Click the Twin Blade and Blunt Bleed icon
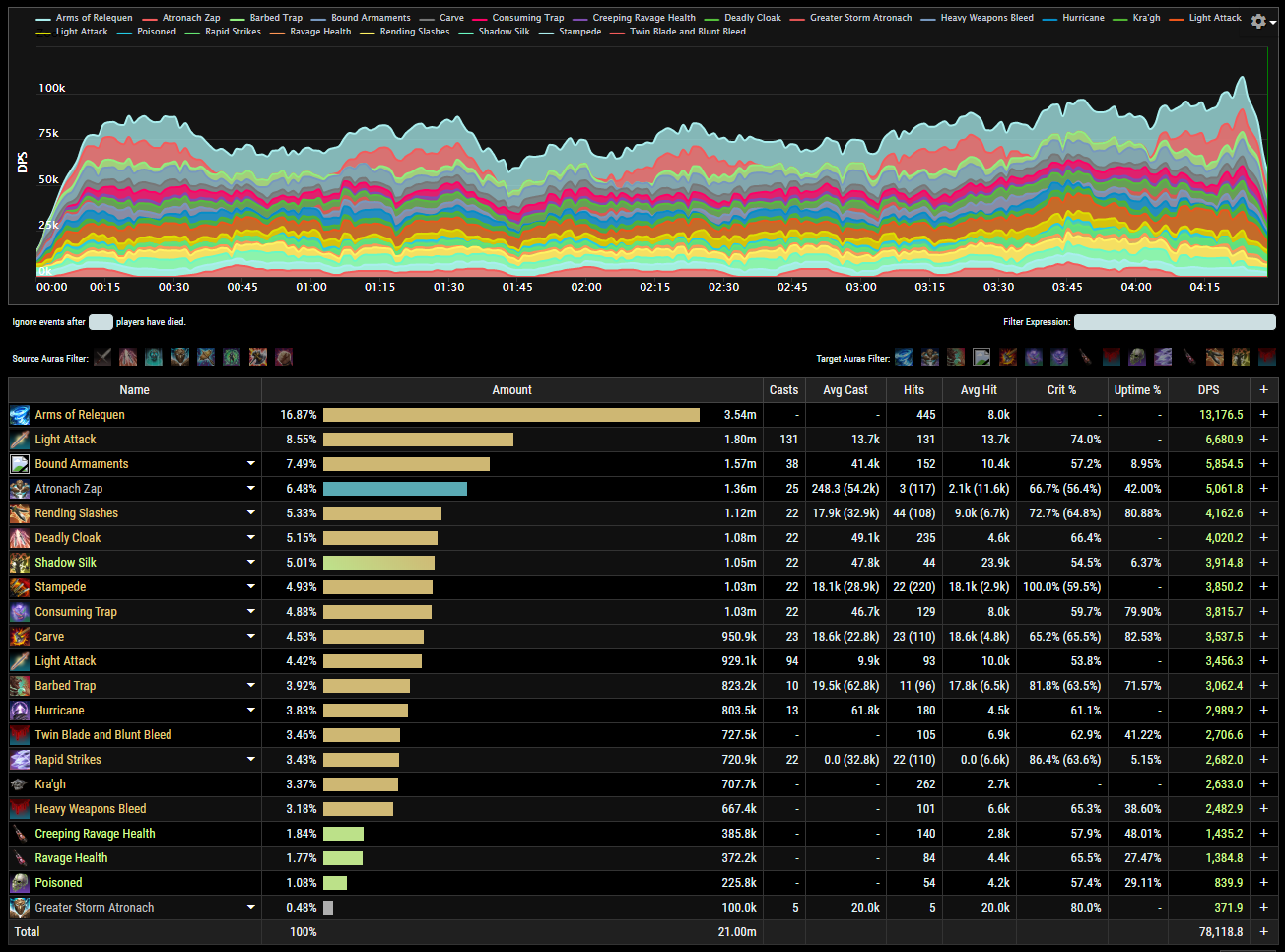The height and width of the screenshot is (952, 1285). (x=20, y=735)
